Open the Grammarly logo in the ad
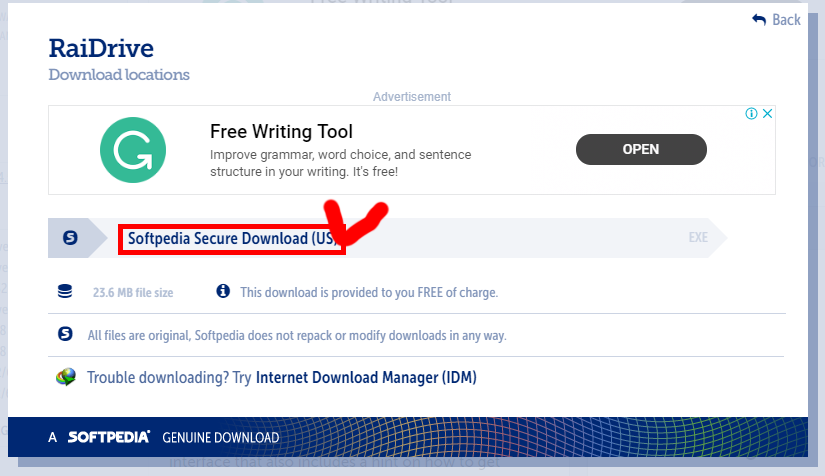The width and height of the screenshot is (825, 476). tap(133, 150)
